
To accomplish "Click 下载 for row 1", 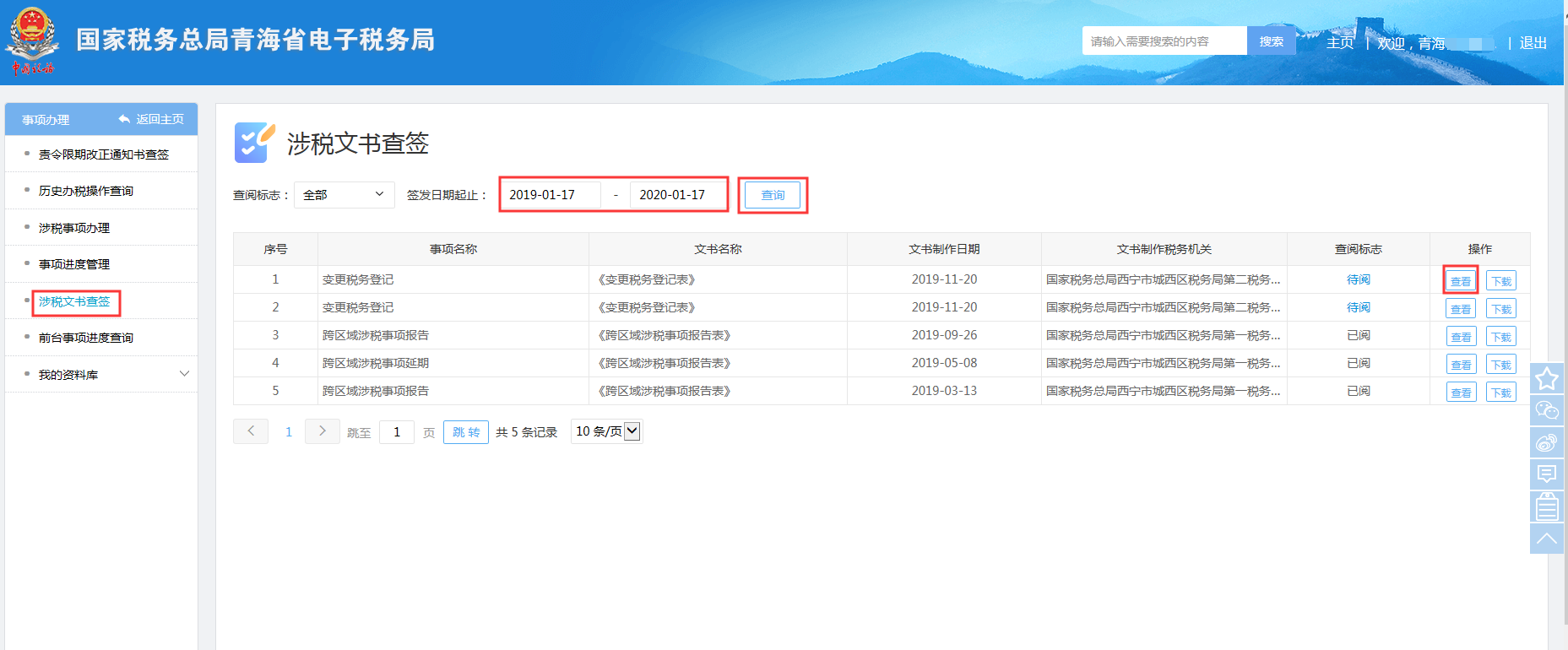I will pos(1501,281).
